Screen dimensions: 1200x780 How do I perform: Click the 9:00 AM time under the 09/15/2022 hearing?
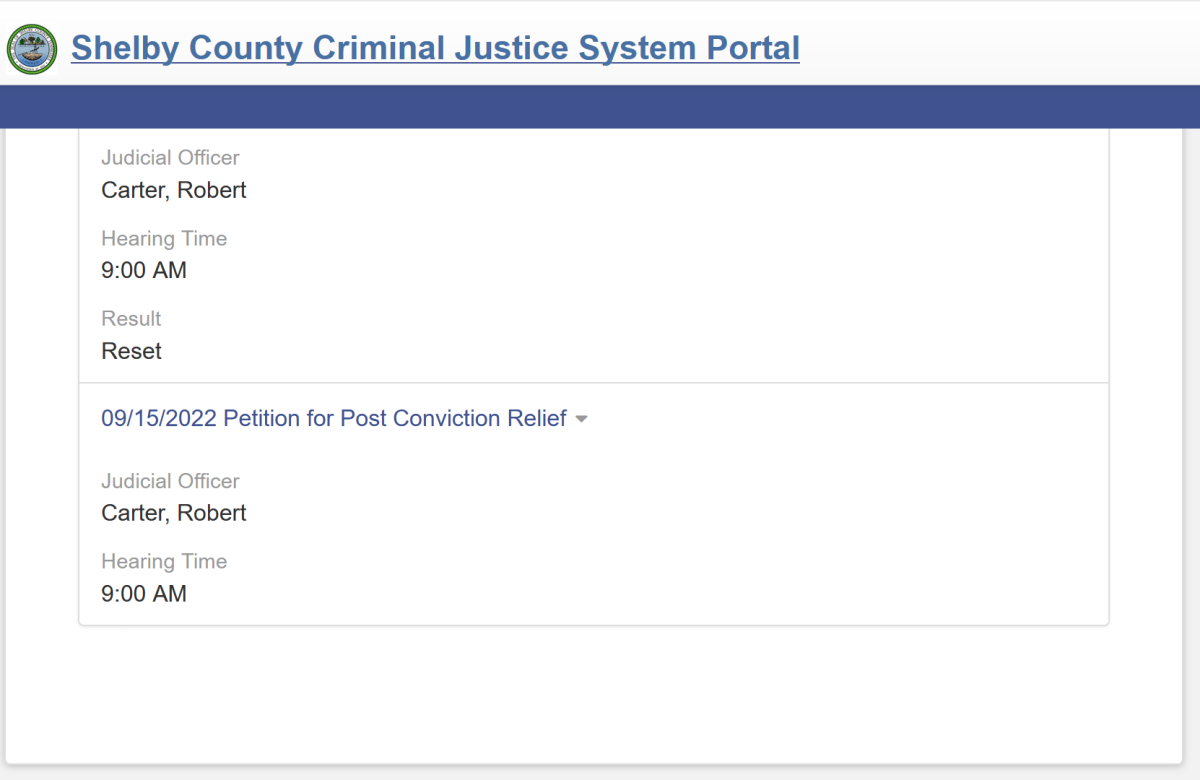click(144, 594)
